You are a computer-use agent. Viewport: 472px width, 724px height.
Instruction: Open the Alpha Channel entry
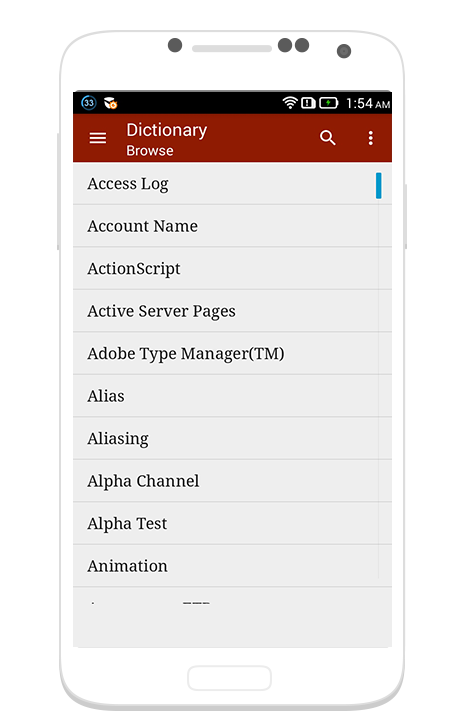[x=232, y=481]
